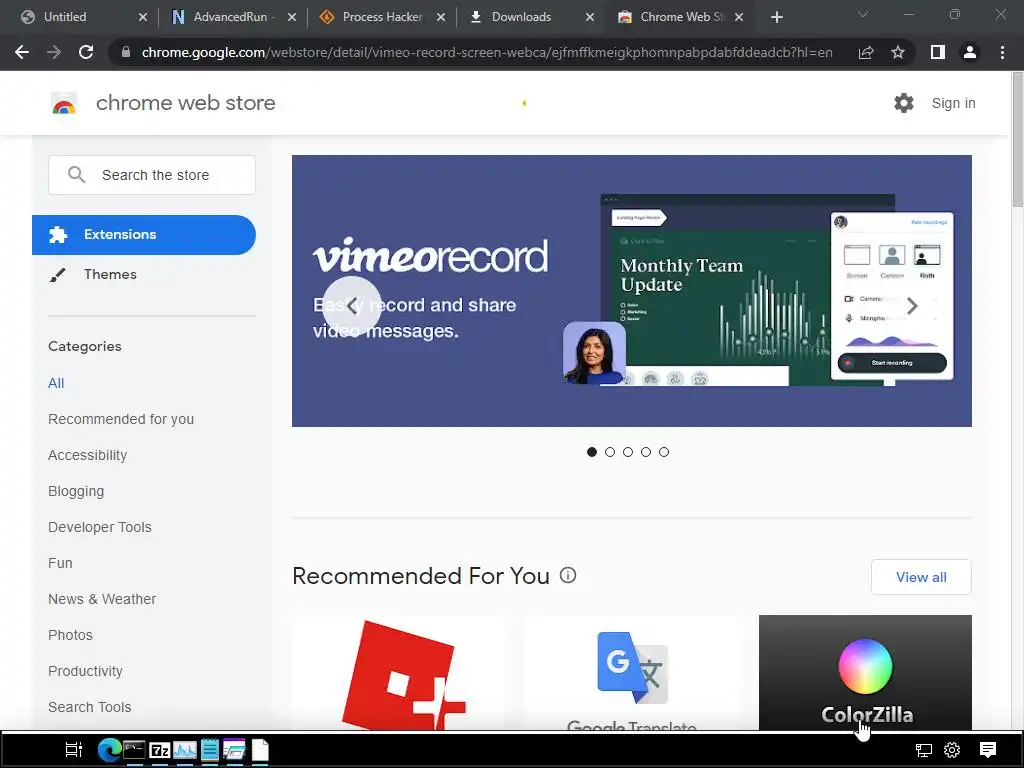Open 7-Zip from the taskbar
Viewport: 1024px width, 768px height.
pos(159,750)
